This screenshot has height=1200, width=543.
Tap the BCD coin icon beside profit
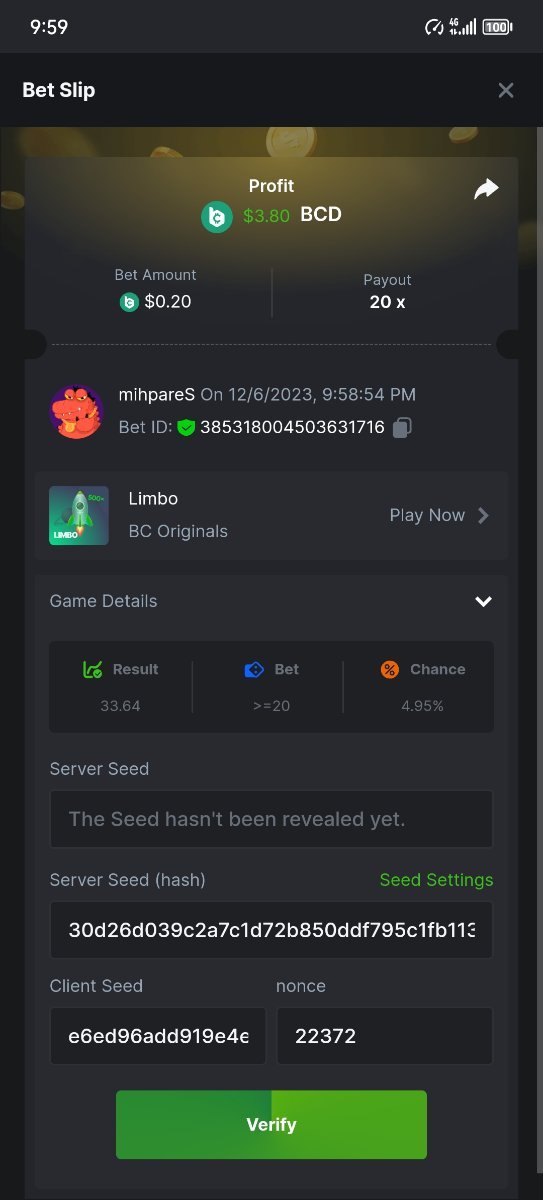point(217,216)
